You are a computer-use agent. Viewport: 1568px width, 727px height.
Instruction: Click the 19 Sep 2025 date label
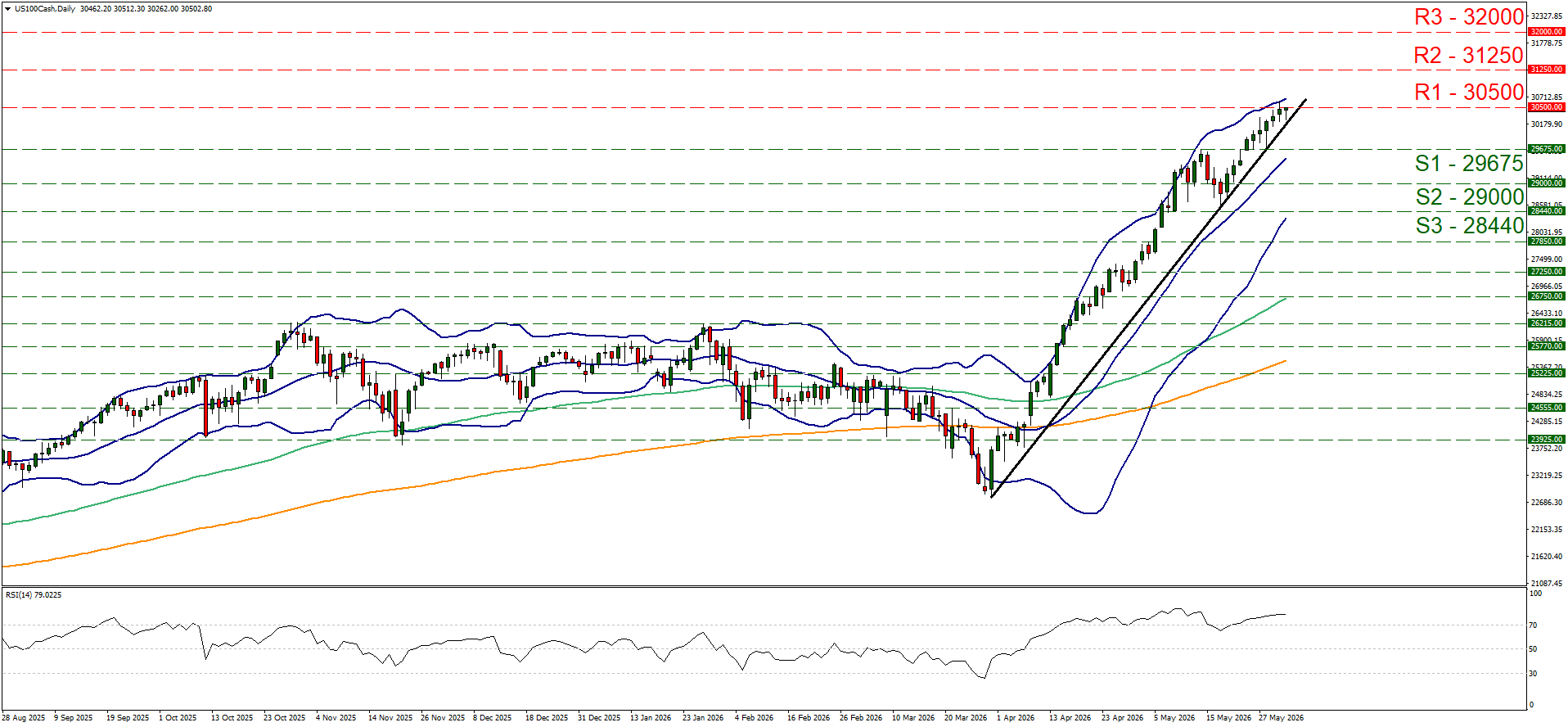point(128,718)
